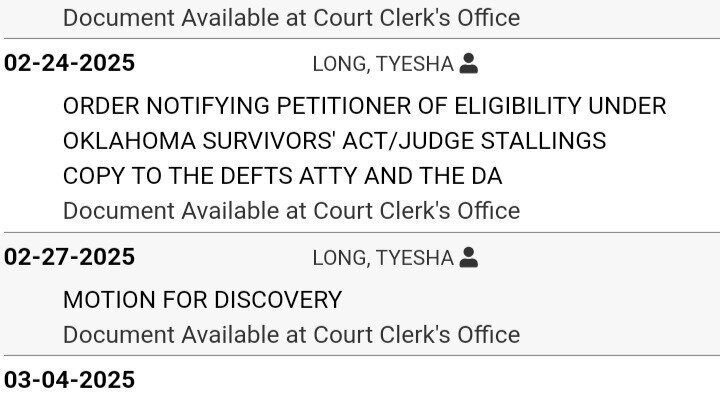Image resolution: width=720 pixels, height=405 pixels.
Task: Click the document availability note under Motion for Discovery
Action: point(291,334)
